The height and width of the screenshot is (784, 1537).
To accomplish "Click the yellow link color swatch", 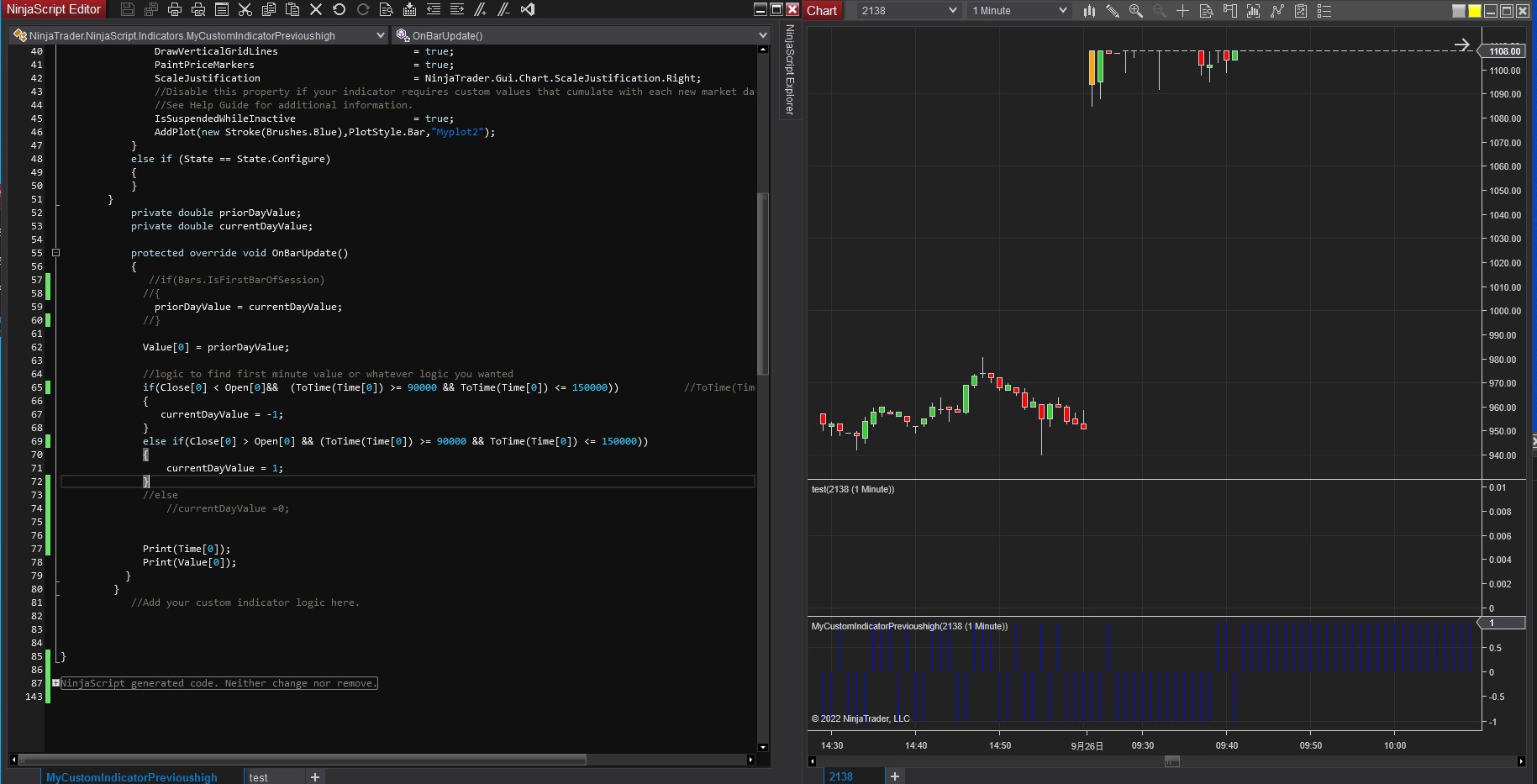I will pos(1475,11).
